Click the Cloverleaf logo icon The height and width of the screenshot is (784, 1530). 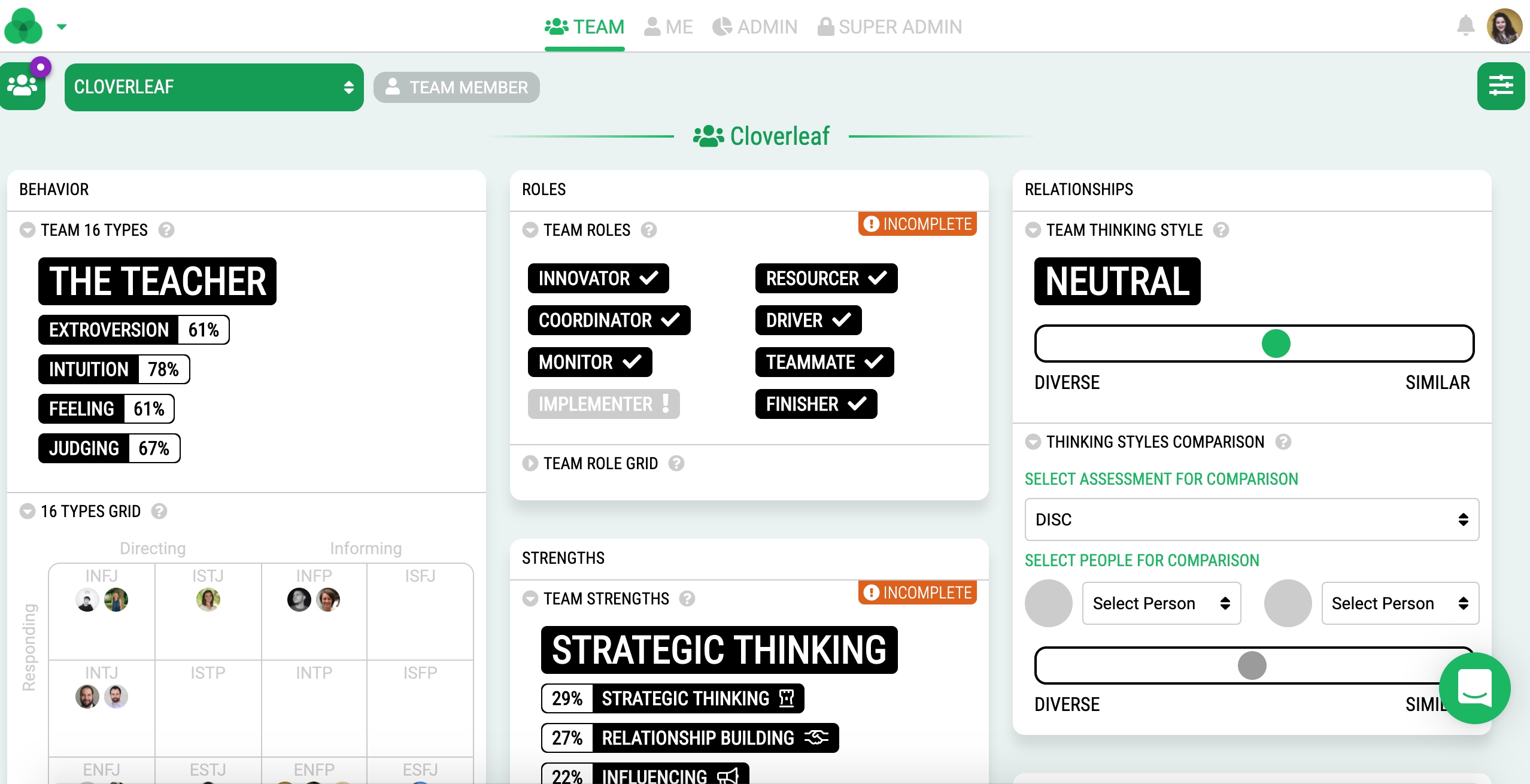[23, 26]
